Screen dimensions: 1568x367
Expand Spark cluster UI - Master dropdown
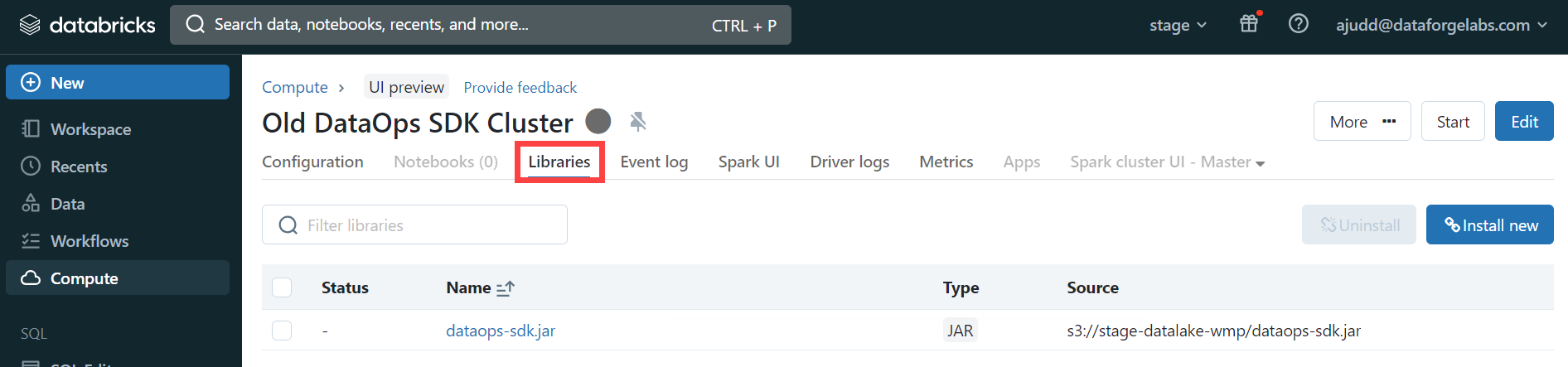point(1167,162)
